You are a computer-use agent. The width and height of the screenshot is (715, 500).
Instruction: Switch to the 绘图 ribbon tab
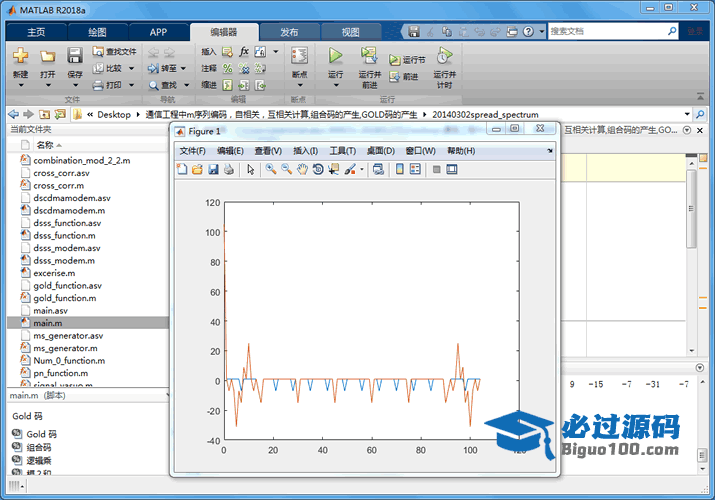click(97, 32)
